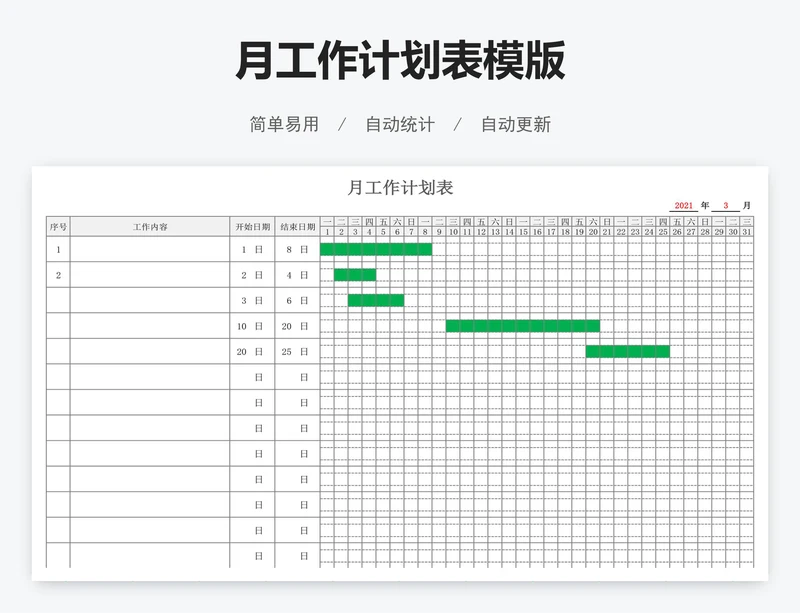Click the green bar spanning days 3 to 6
The width and height of the screenshot is (800, 613).
tap(376, 300)
